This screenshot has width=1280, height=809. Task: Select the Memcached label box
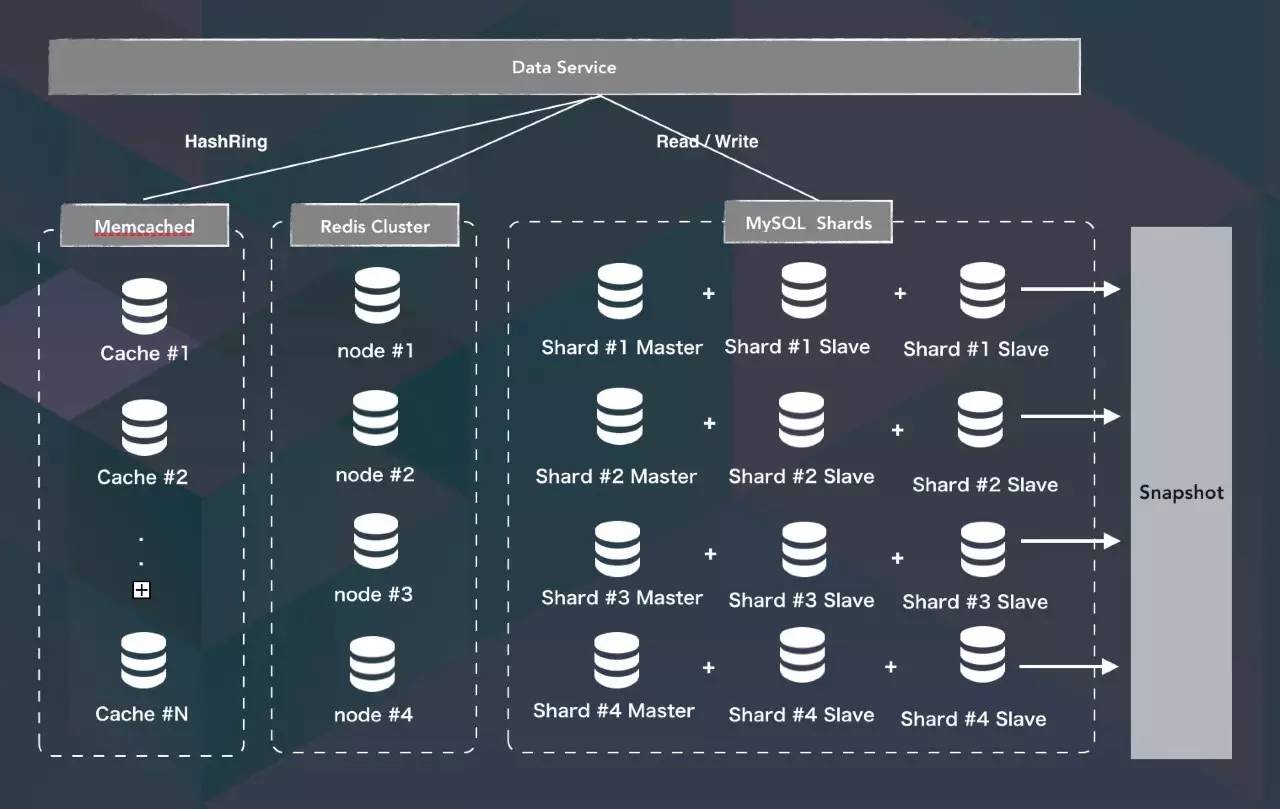click(145, 226)
